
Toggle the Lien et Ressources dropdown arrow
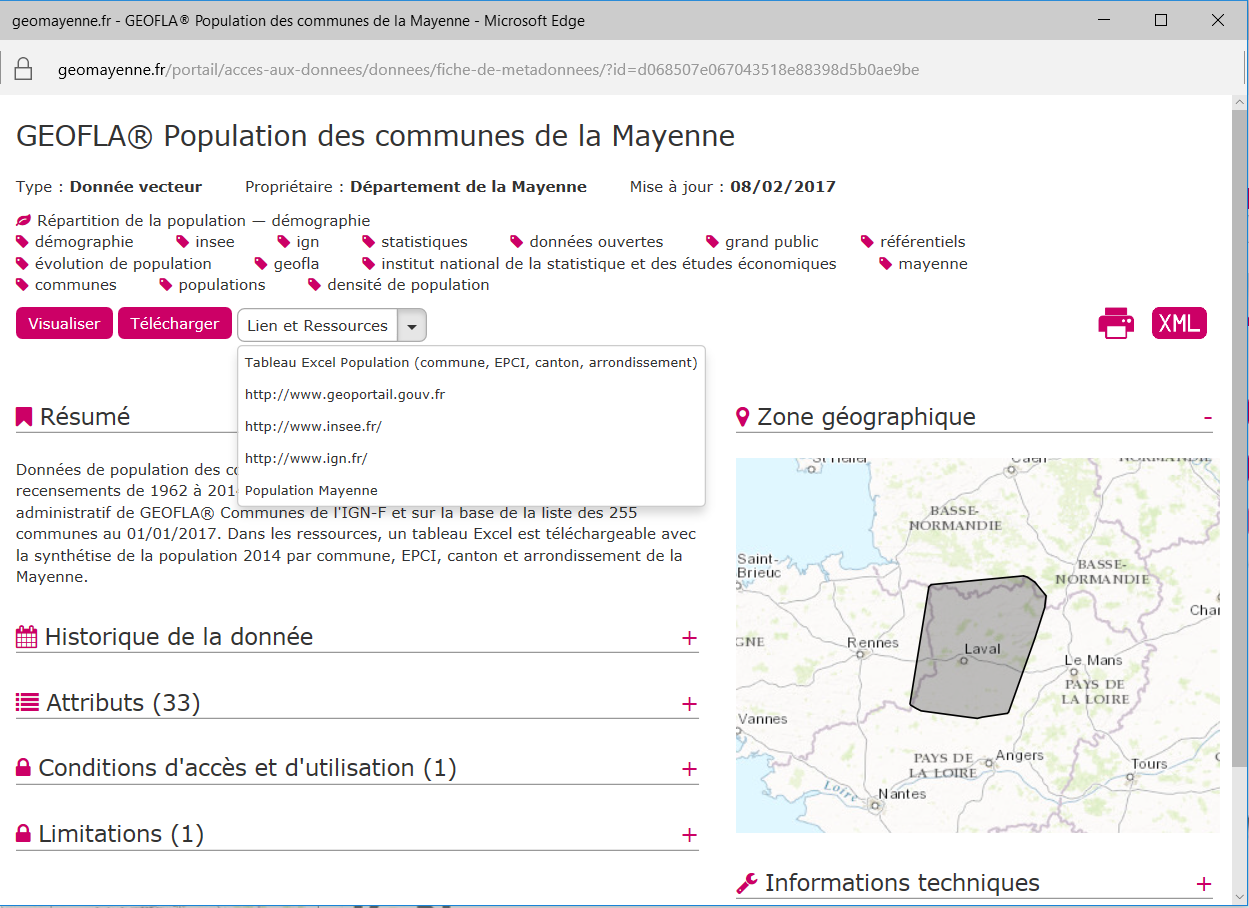[x=412, y=326]
